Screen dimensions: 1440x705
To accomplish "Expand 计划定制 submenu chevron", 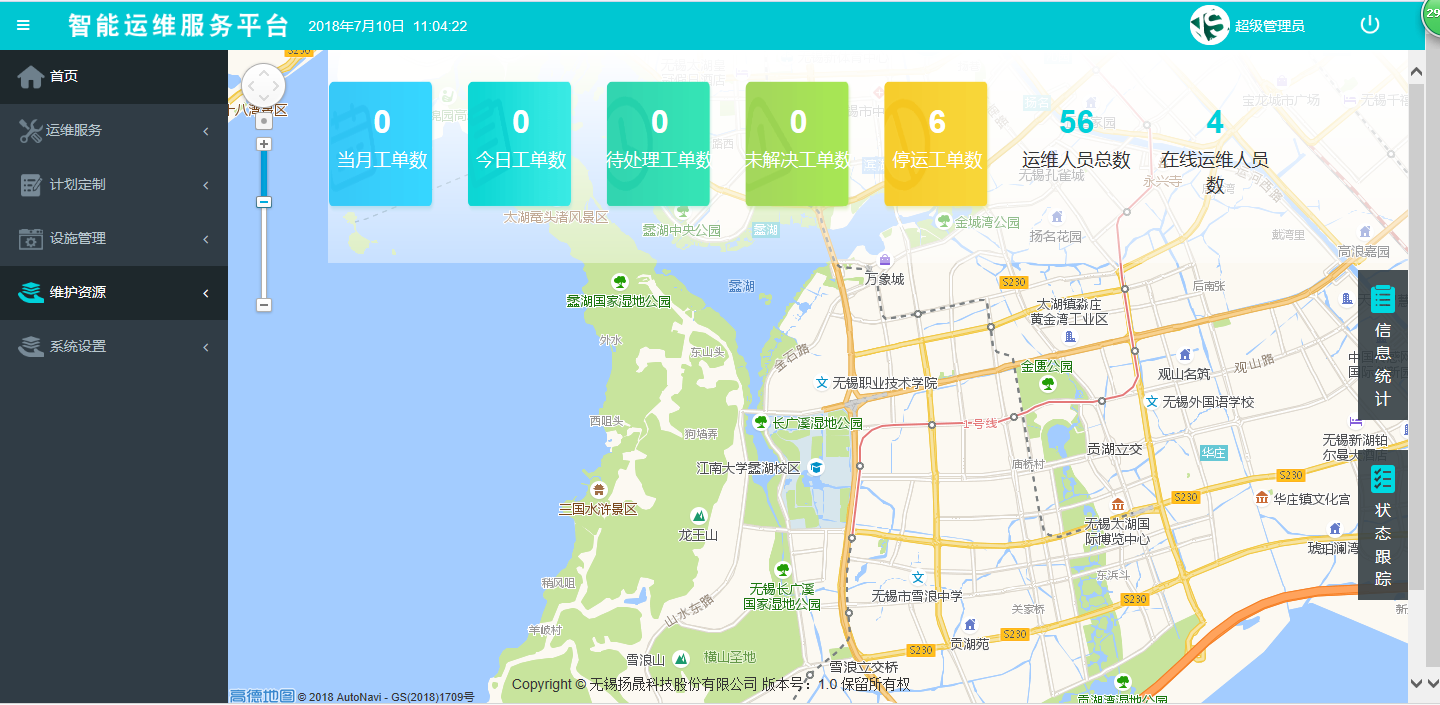I will 205,185.
